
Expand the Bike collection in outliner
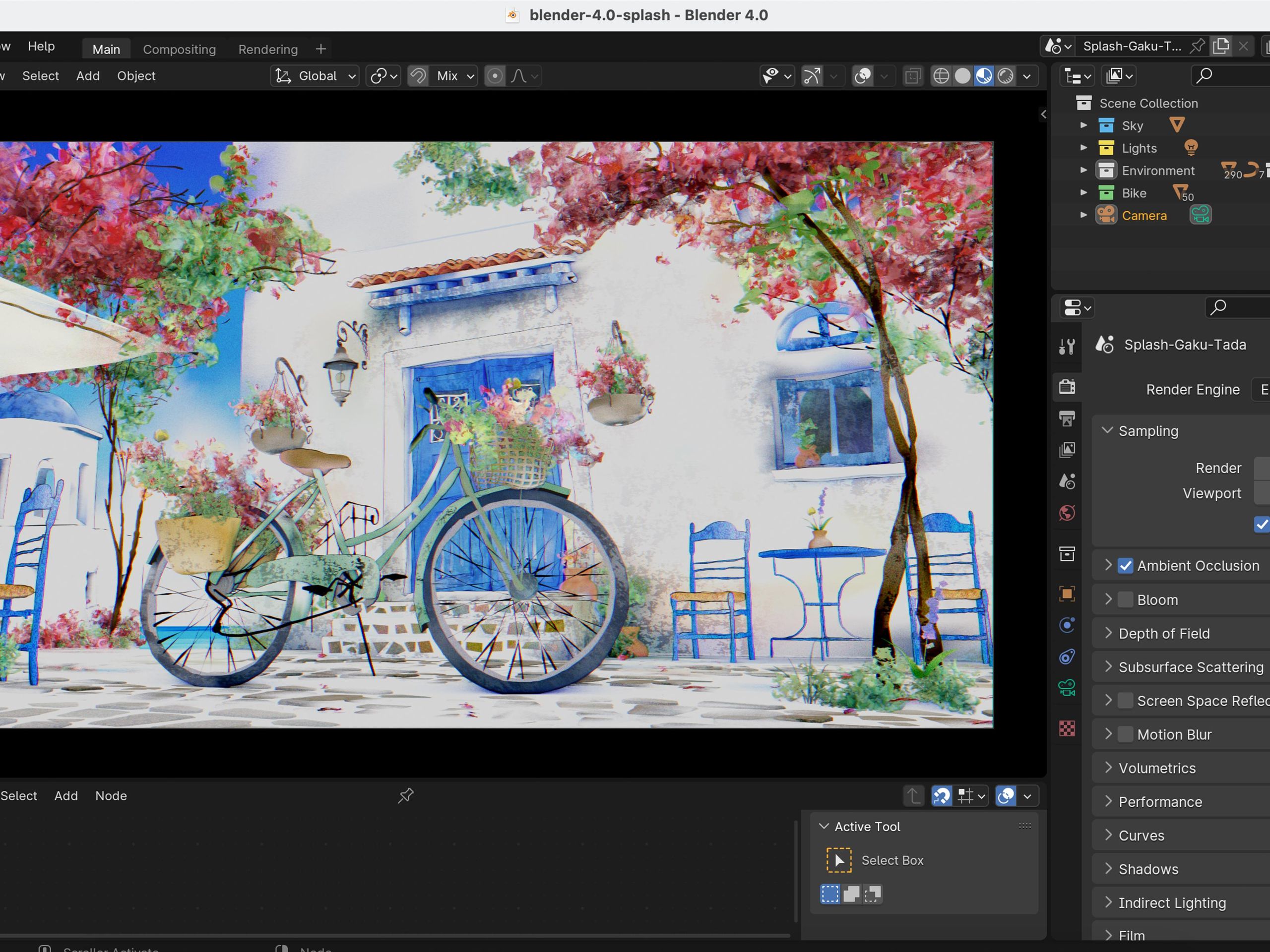1083,193
